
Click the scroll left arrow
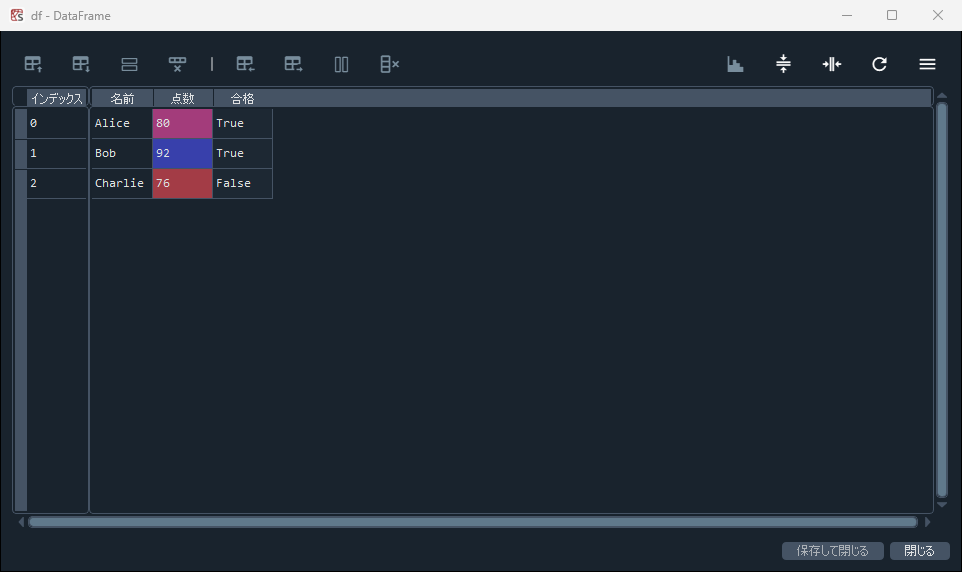coord(21,522)
